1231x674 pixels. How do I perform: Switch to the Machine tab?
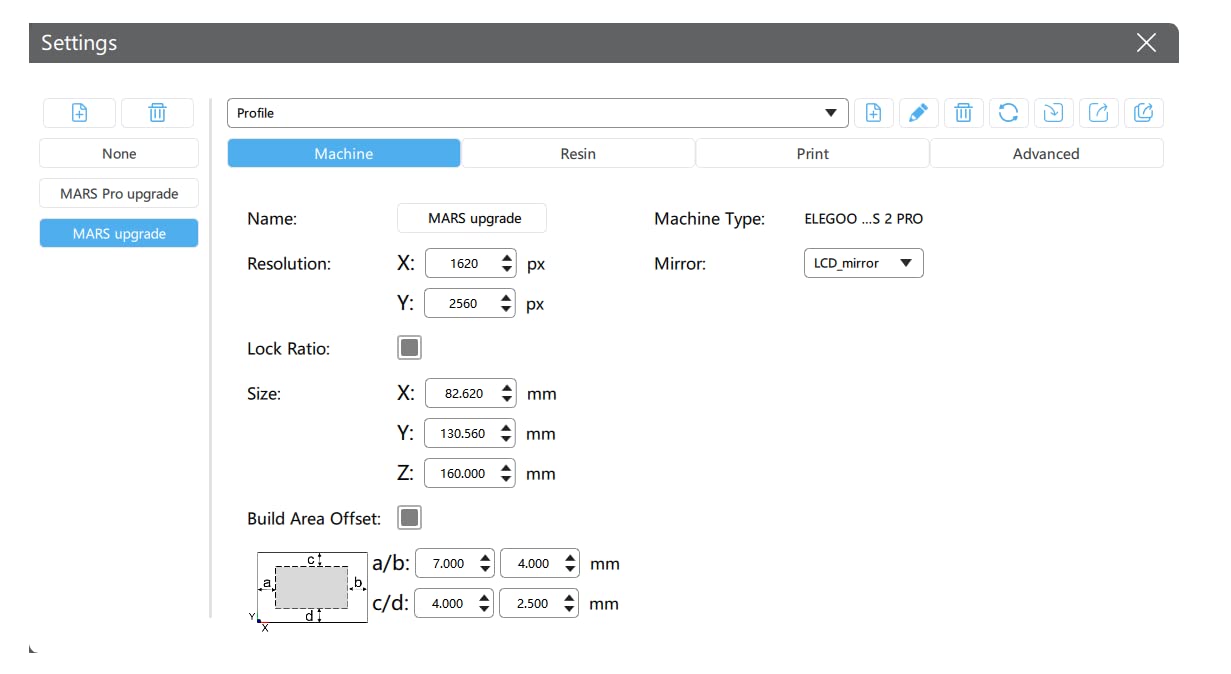pyautogui.click(x=344, y=154)
